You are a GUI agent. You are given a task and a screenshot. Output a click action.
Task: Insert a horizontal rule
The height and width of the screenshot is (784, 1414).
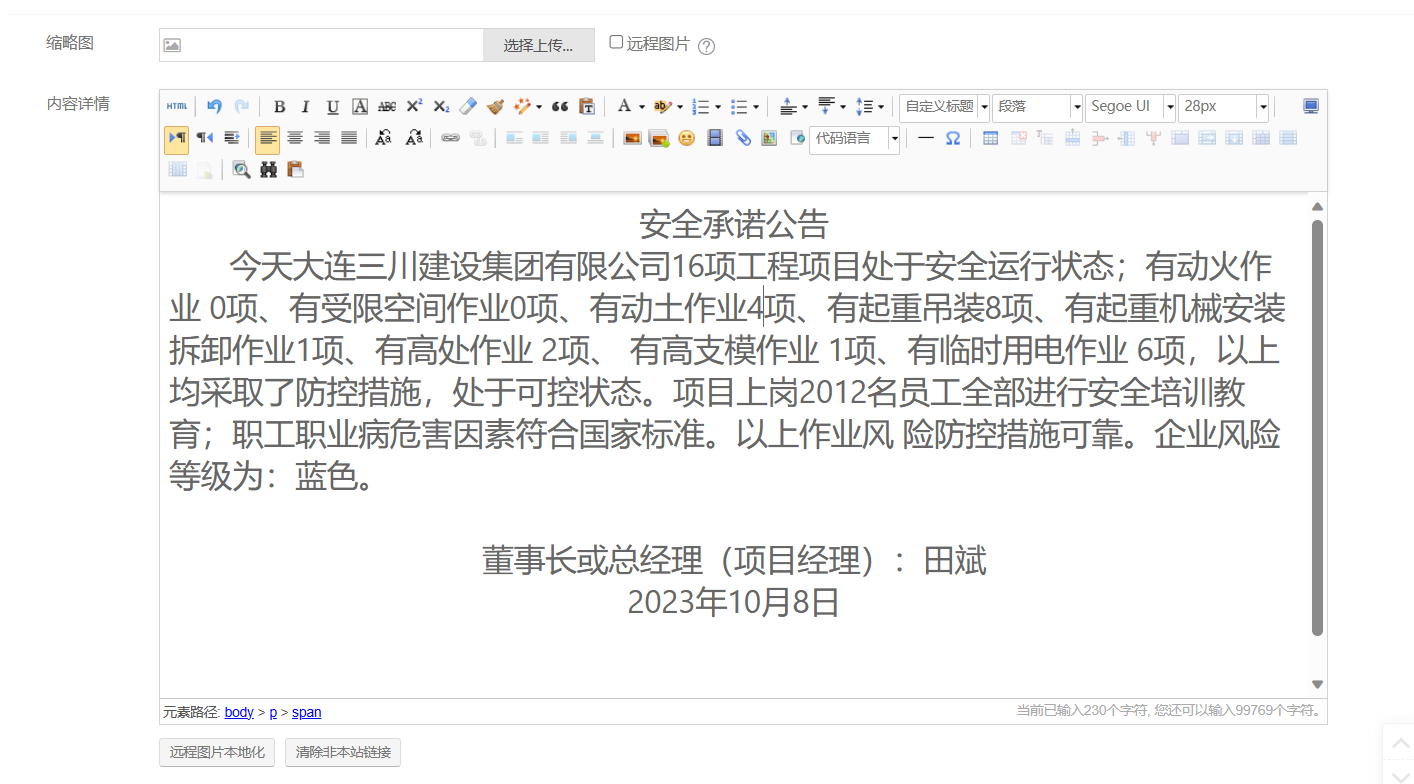(x=926, y=138)
